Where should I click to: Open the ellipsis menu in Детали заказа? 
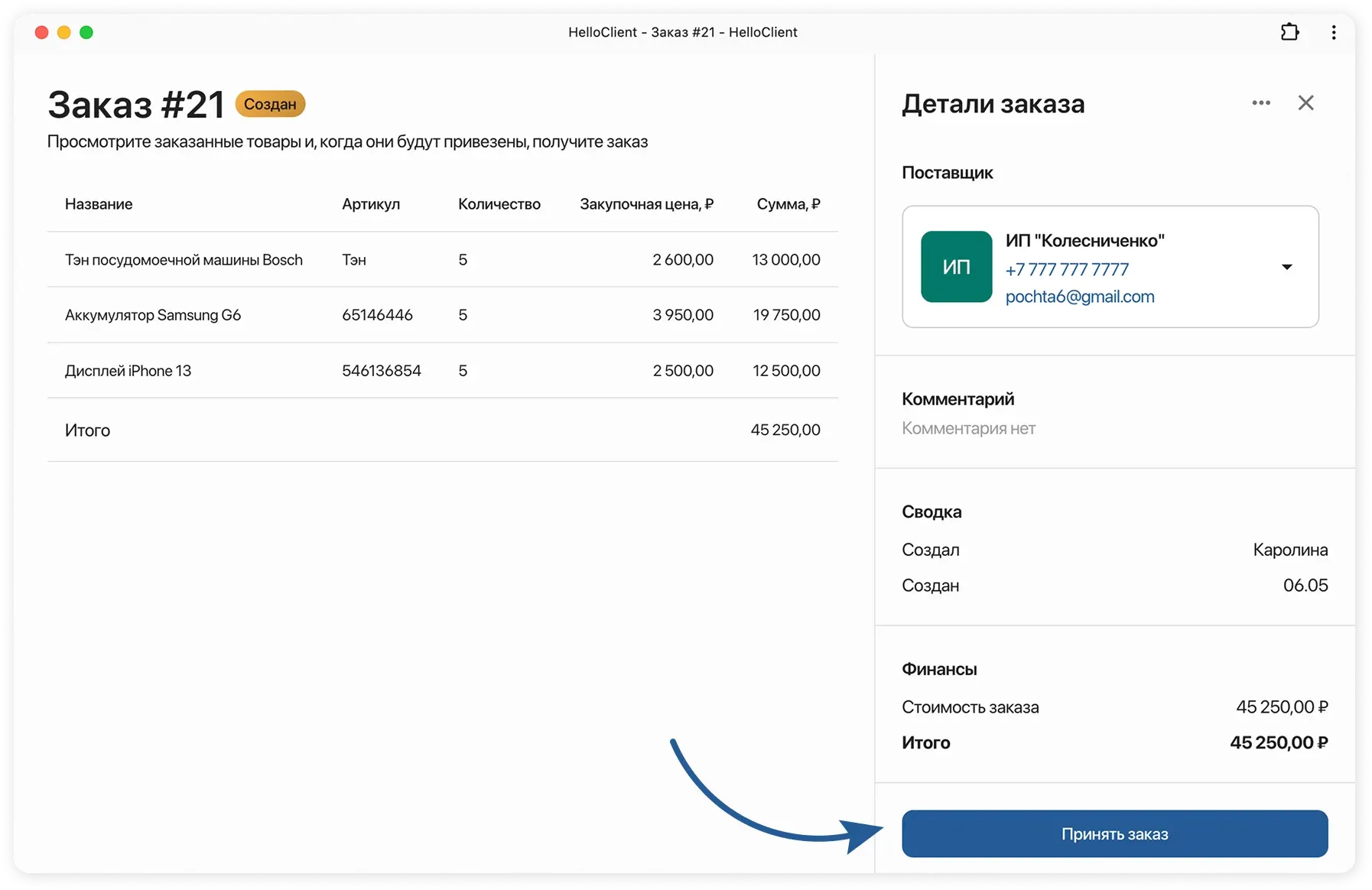pos(1261,102)
